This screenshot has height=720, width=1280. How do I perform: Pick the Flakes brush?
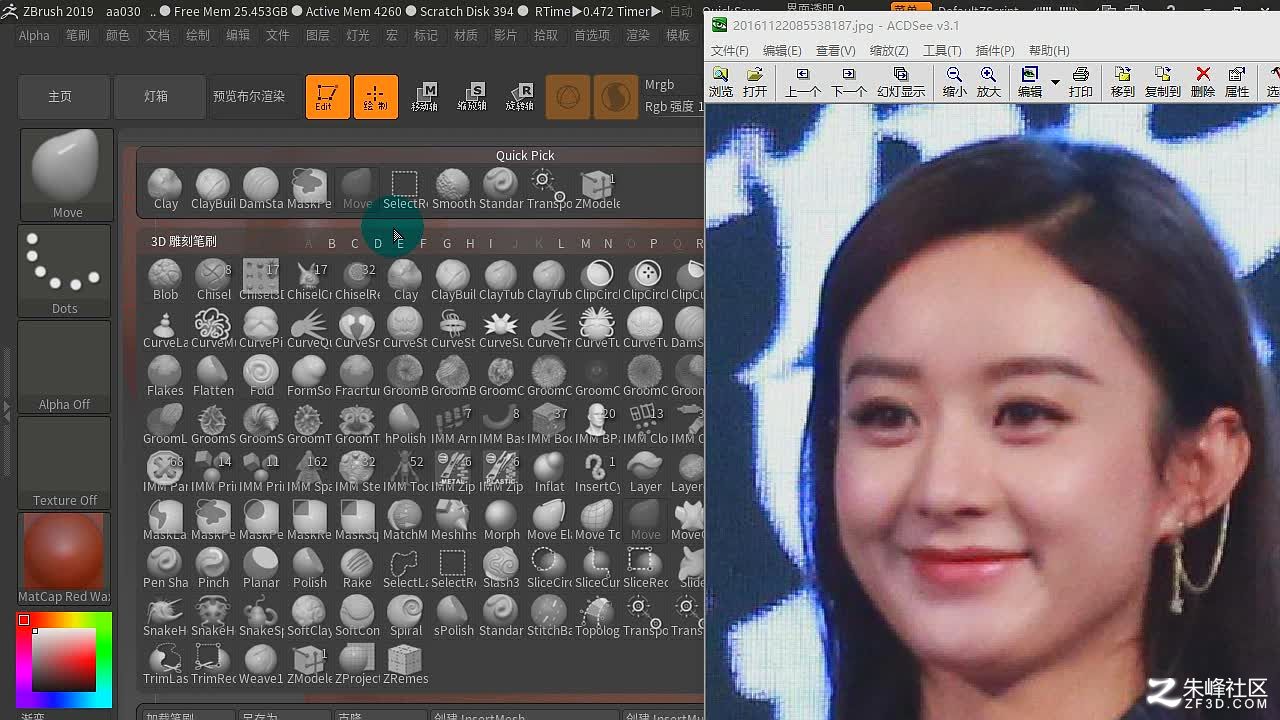[165, 376]
